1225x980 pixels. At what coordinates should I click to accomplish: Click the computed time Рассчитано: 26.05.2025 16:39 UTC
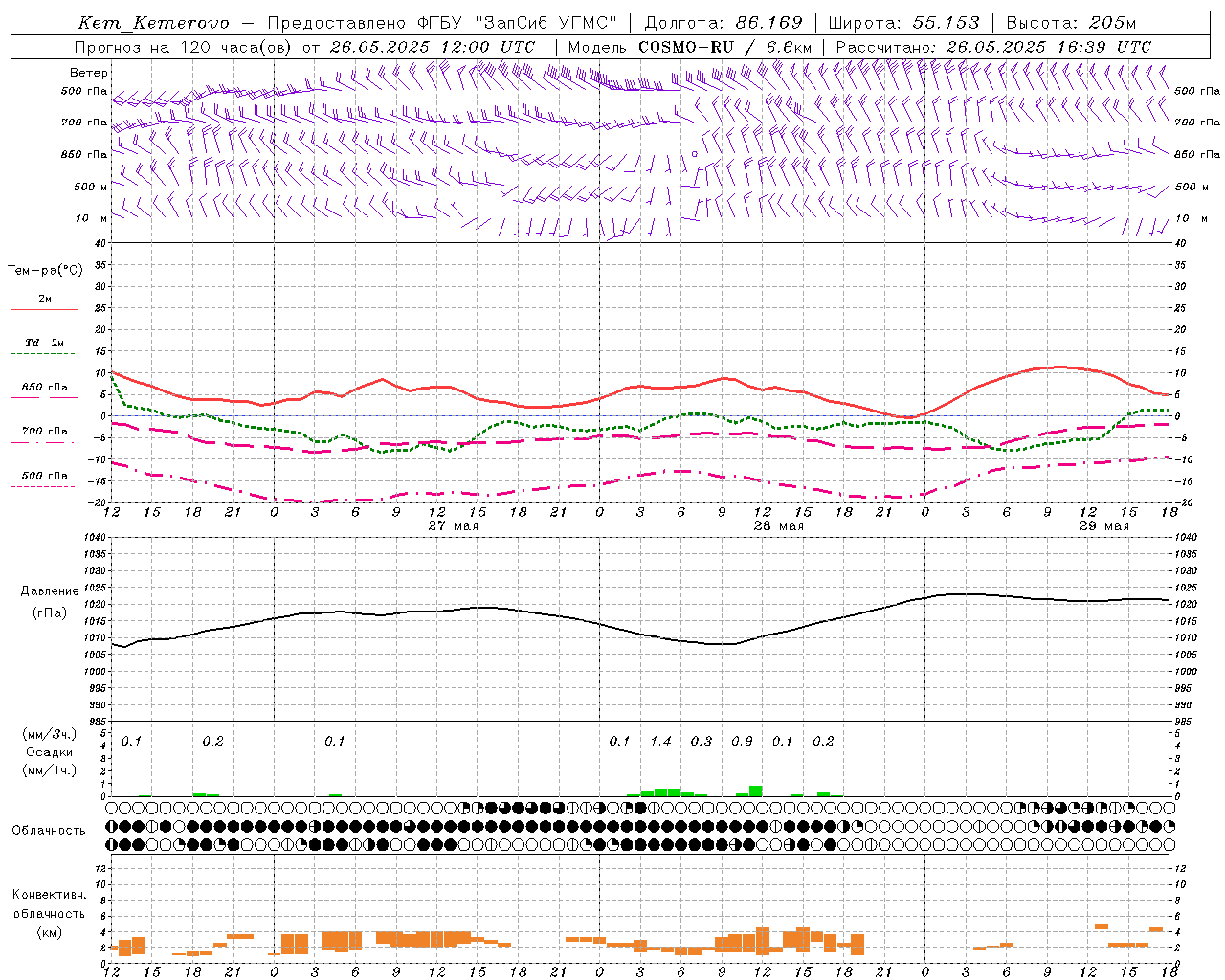[993, 47]
